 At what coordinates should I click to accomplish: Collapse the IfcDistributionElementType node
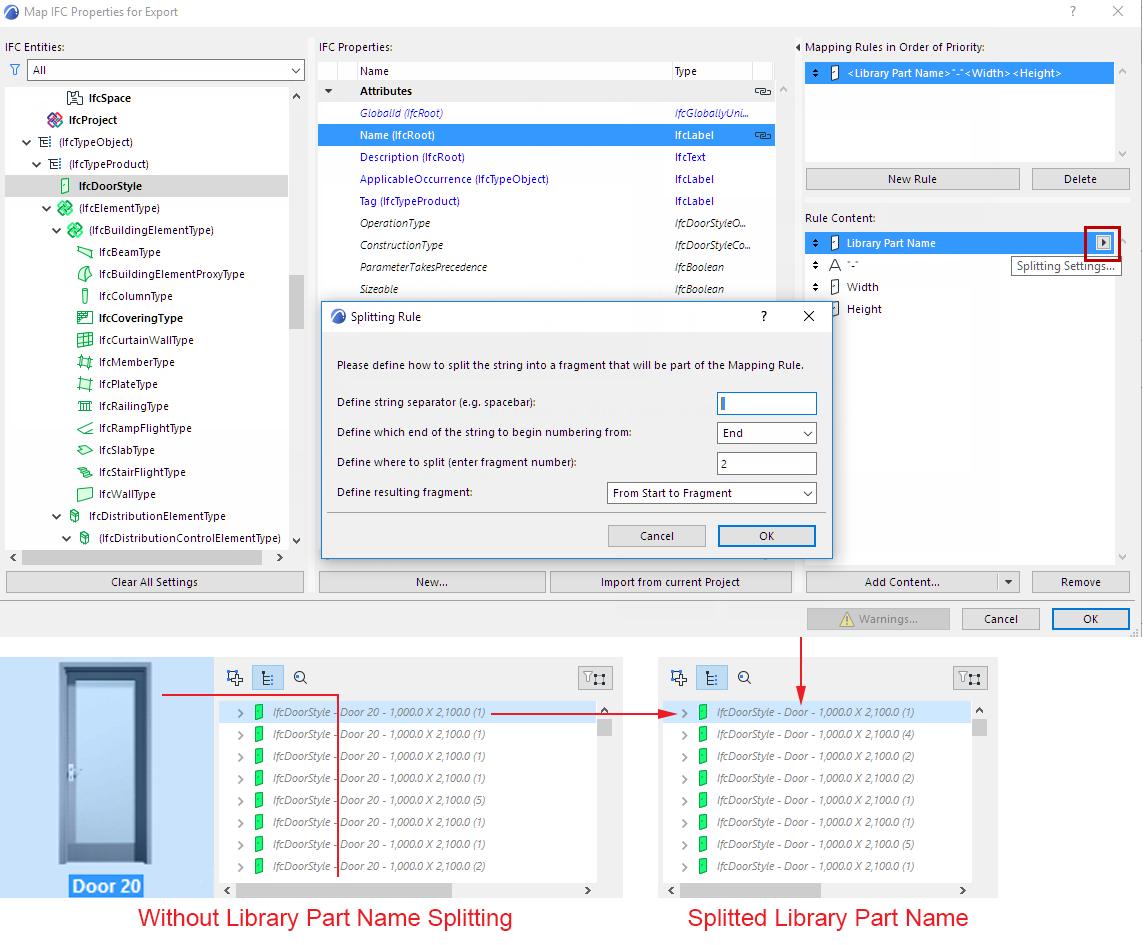[56, 516]
